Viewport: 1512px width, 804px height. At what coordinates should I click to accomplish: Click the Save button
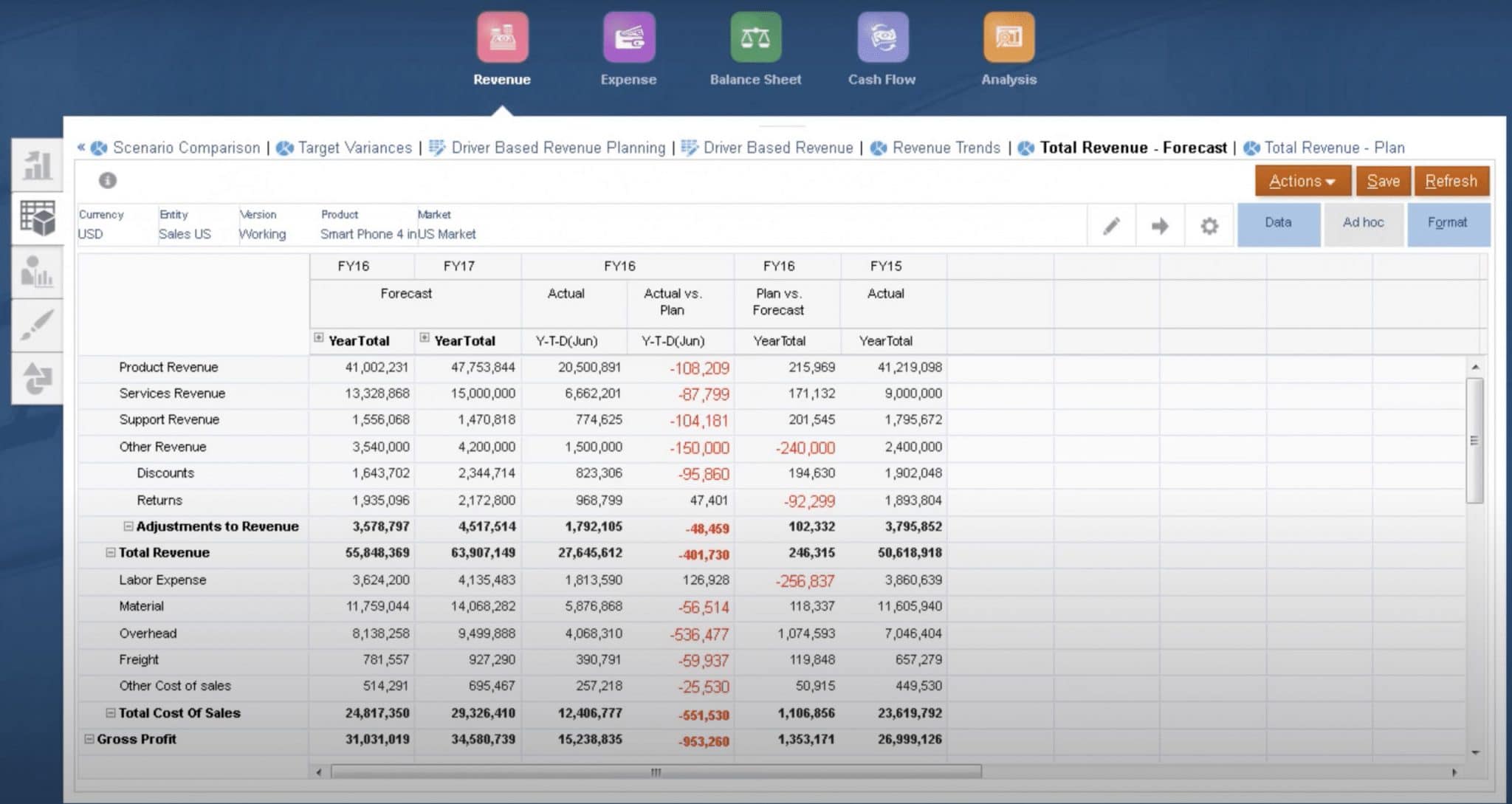click(1383, 181)
